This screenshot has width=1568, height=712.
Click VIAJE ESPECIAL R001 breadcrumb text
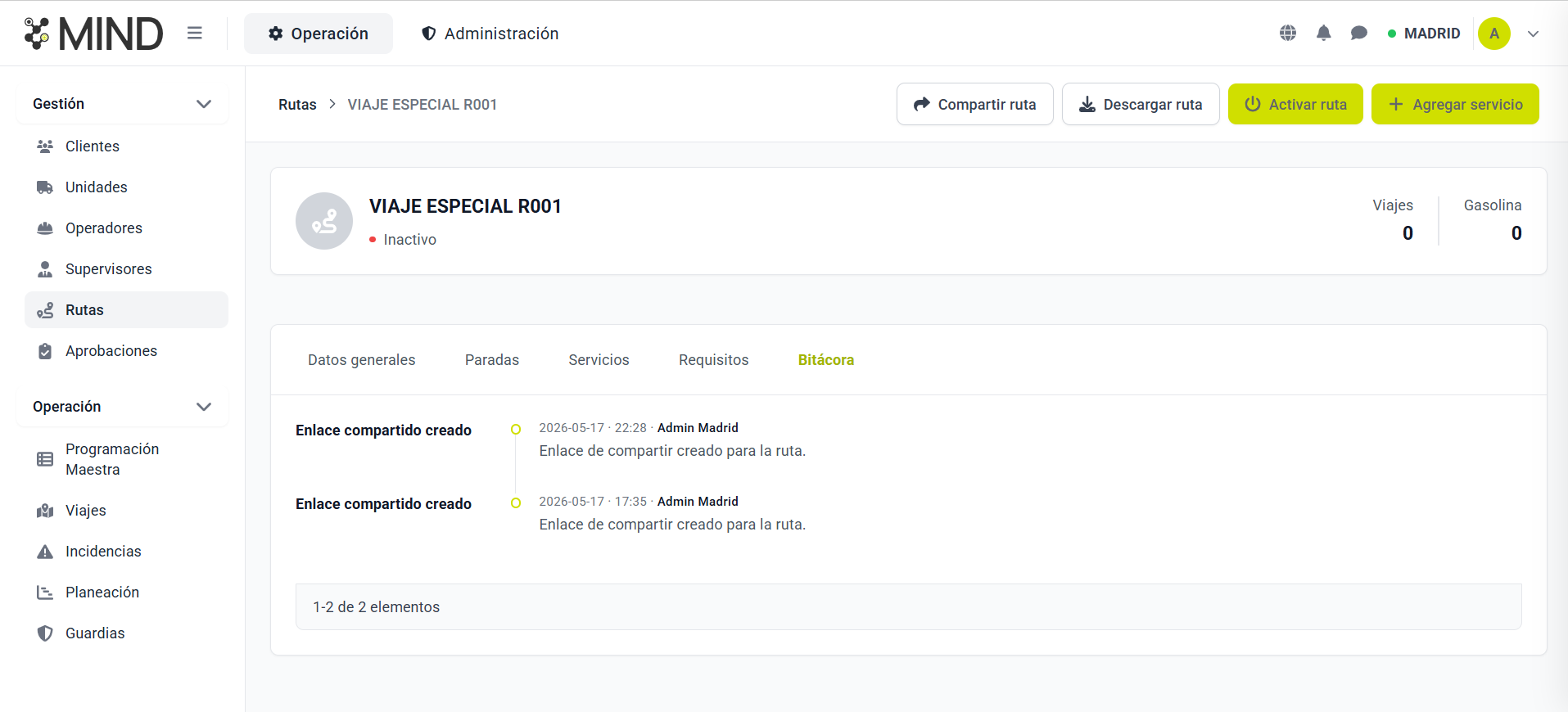pos(423,105)
